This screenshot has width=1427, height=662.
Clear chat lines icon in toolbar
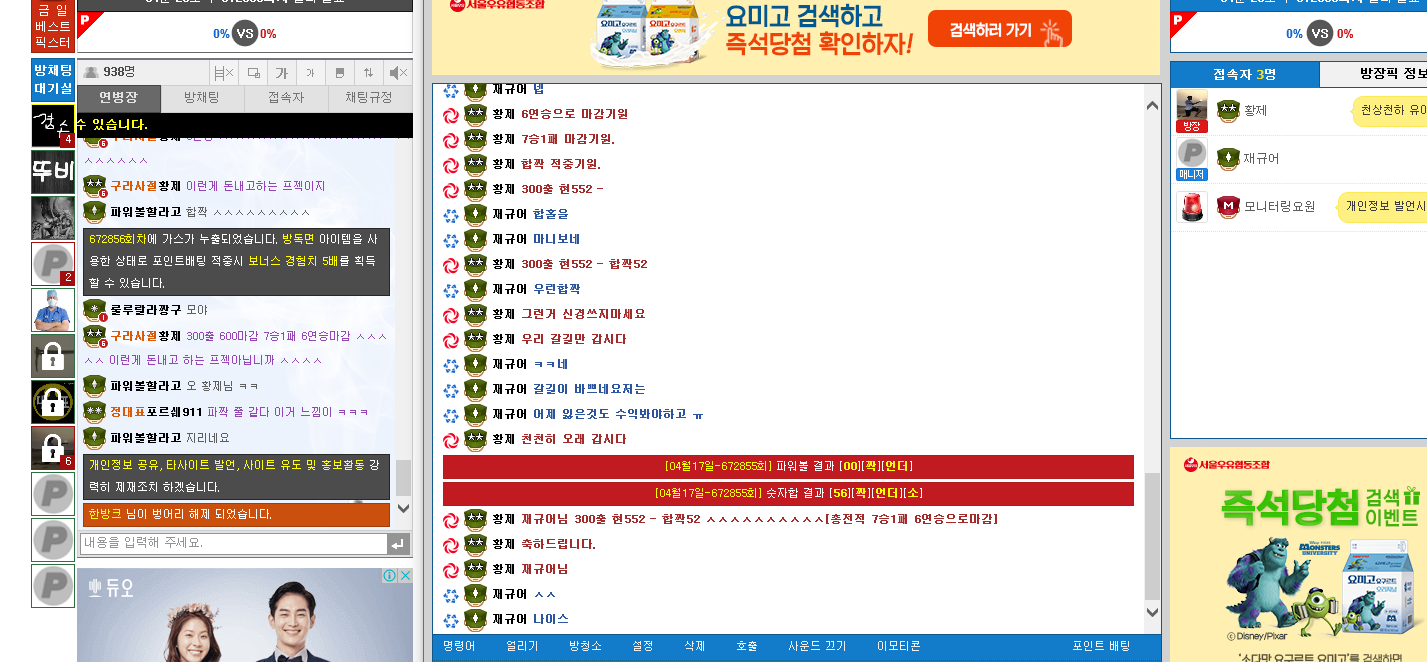(223, 72)
